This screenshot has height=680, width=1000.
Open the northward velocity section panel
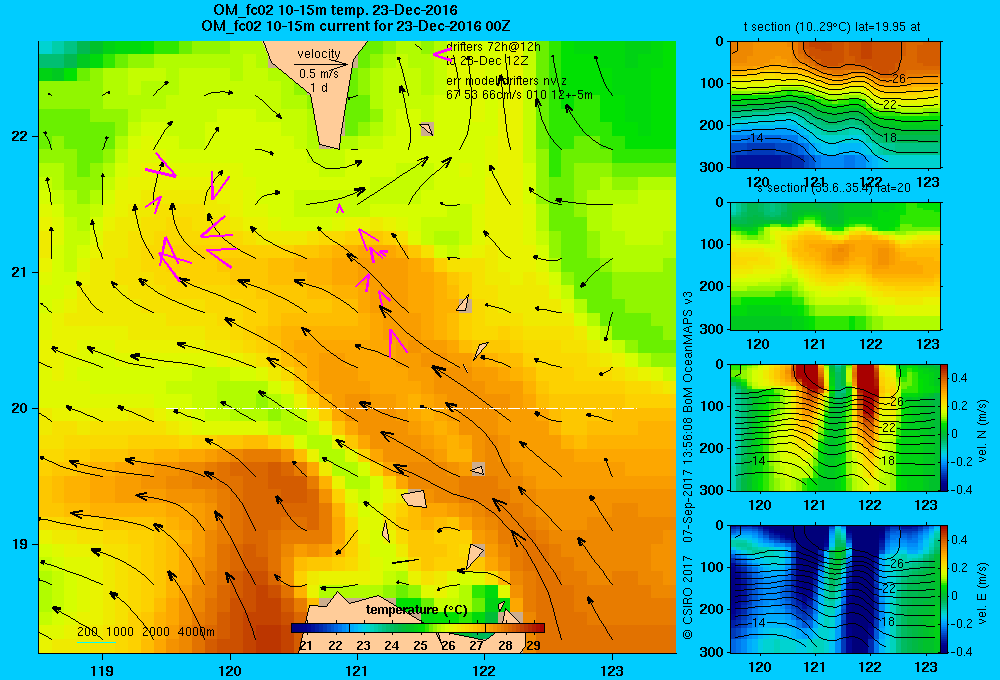tap(835, 427)
